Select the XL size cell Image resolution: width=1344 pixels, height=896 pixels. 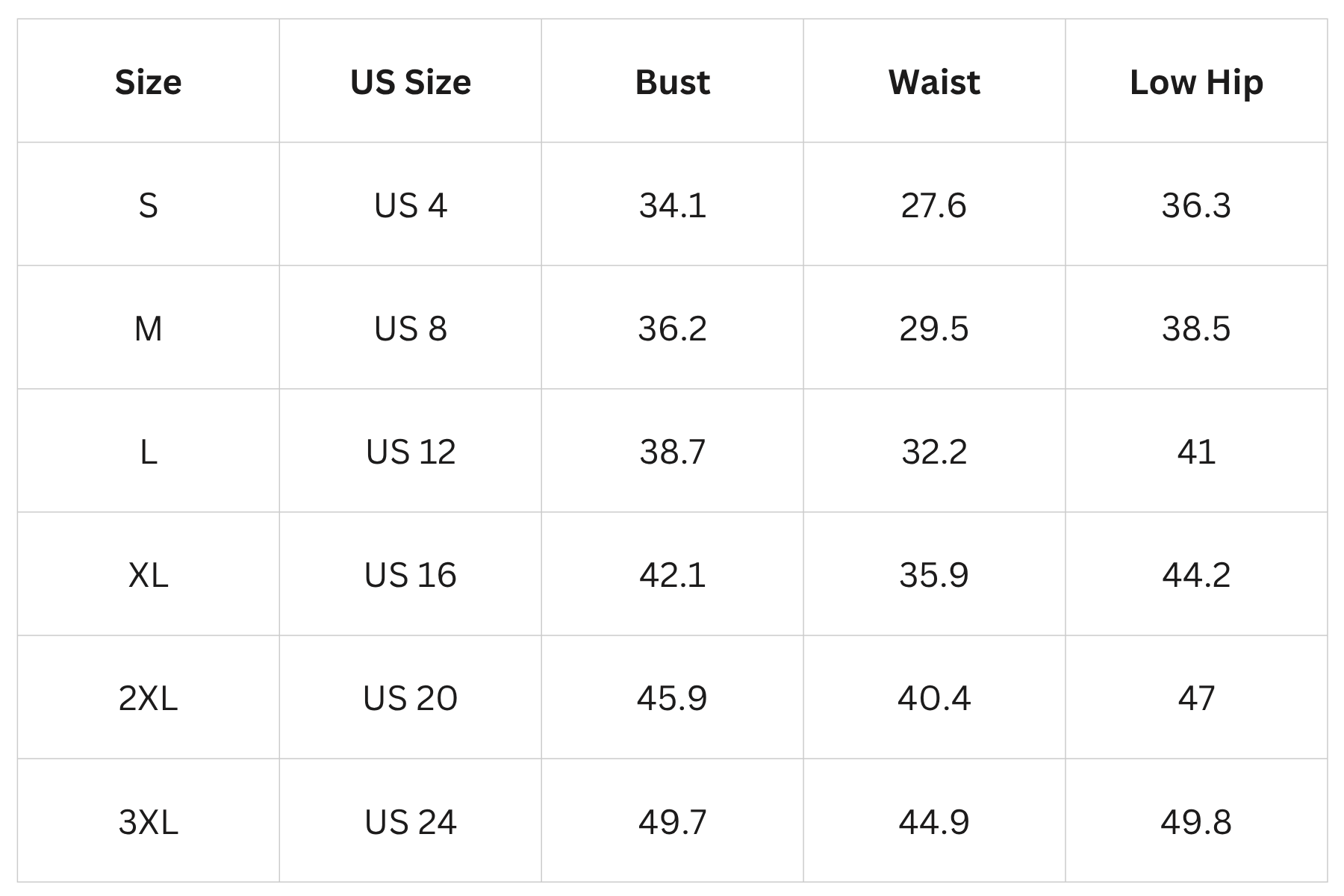point(148,575)
